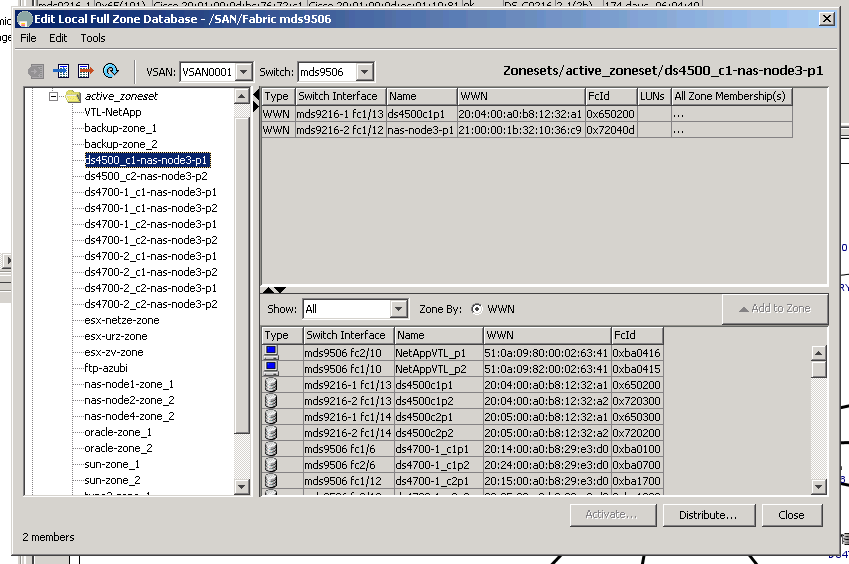Click the blue import zone toolbar icon
The width and height of the screenshot is (849, 564).
61,71
